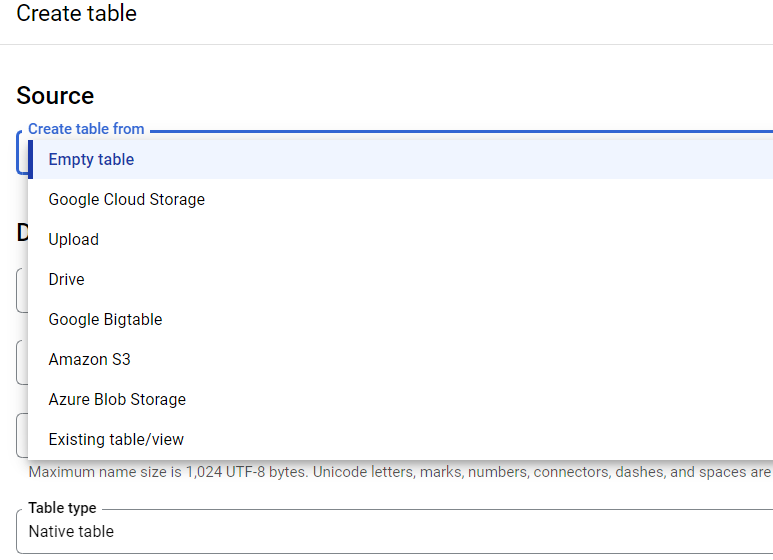Select Empty table option
773x560 pixels.
400,159
